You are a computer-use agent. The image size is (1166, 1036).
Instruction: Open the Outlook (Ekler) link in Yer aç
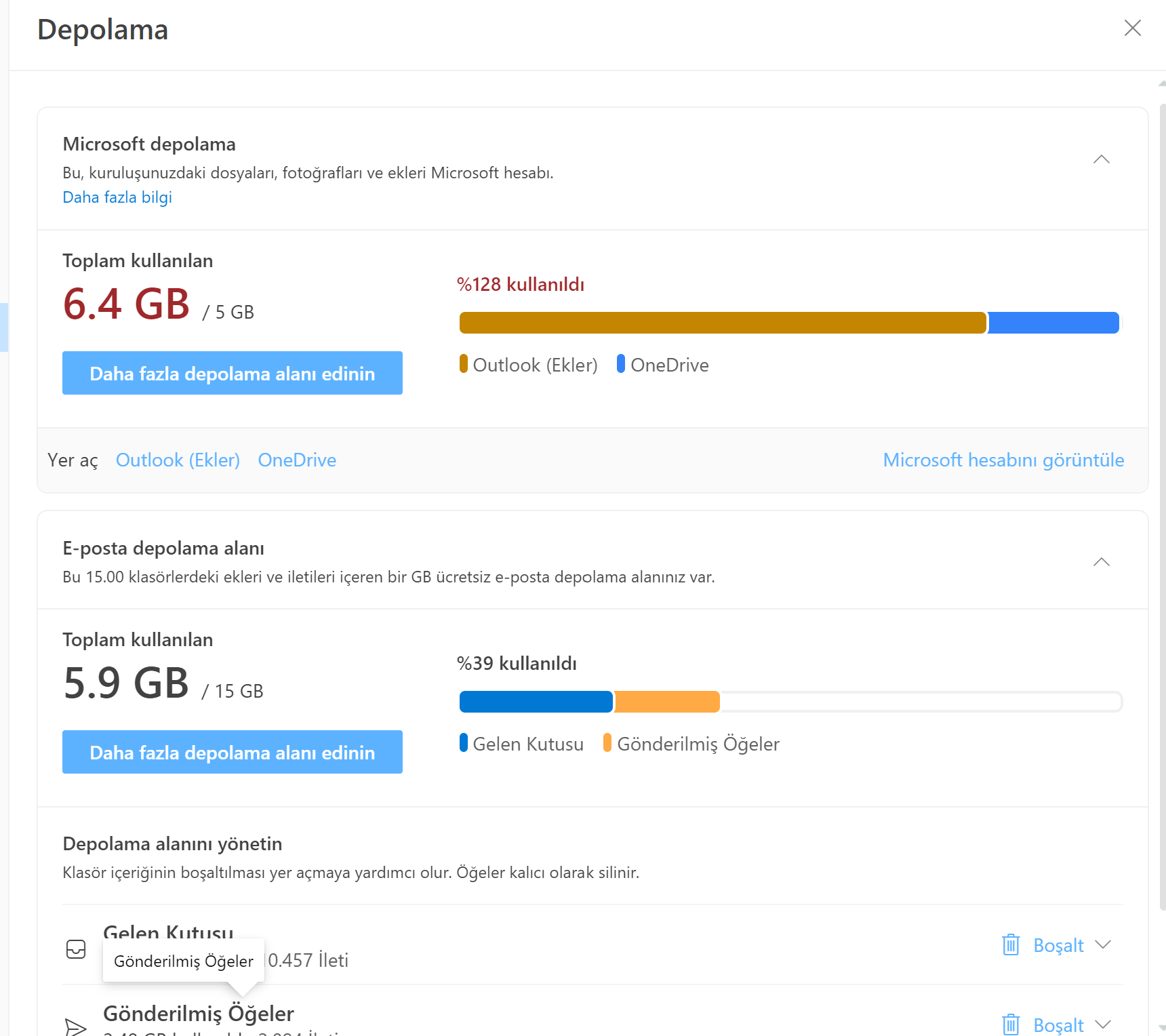178,460
